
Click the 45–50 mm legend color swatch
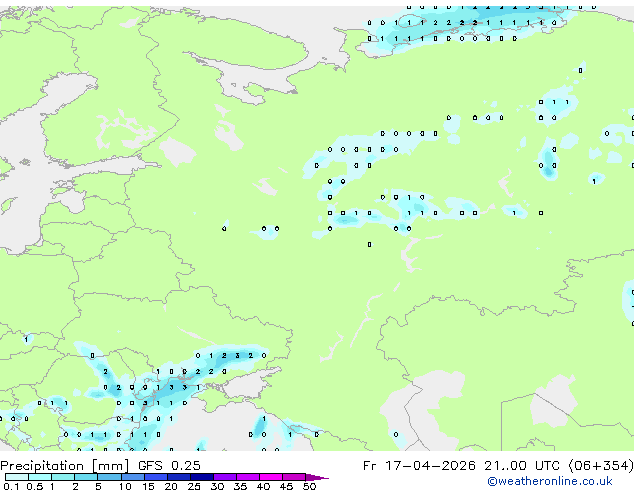coord(294,477)
